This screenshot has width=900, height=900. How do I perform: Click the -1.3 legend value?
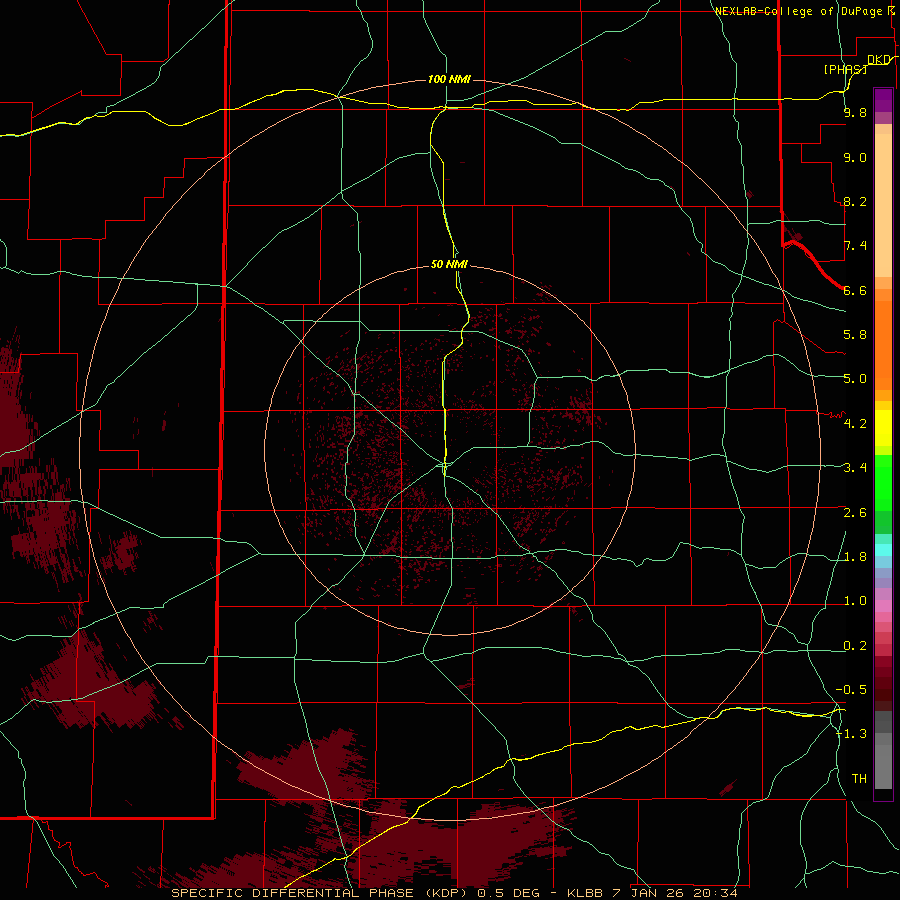click(x=851, y=734)
